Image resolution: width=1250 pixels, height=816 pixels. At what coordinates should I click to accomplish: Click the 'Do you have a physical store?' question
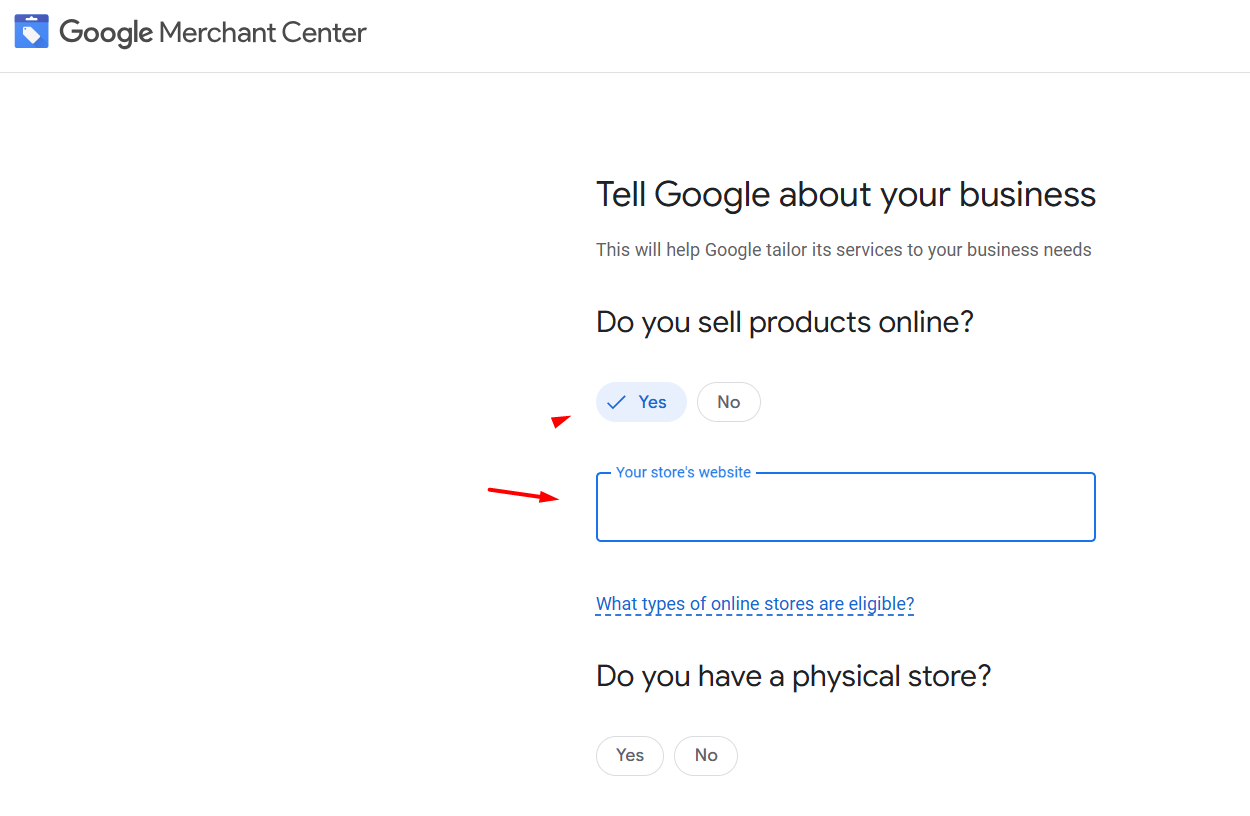click(x=794, y=676)
